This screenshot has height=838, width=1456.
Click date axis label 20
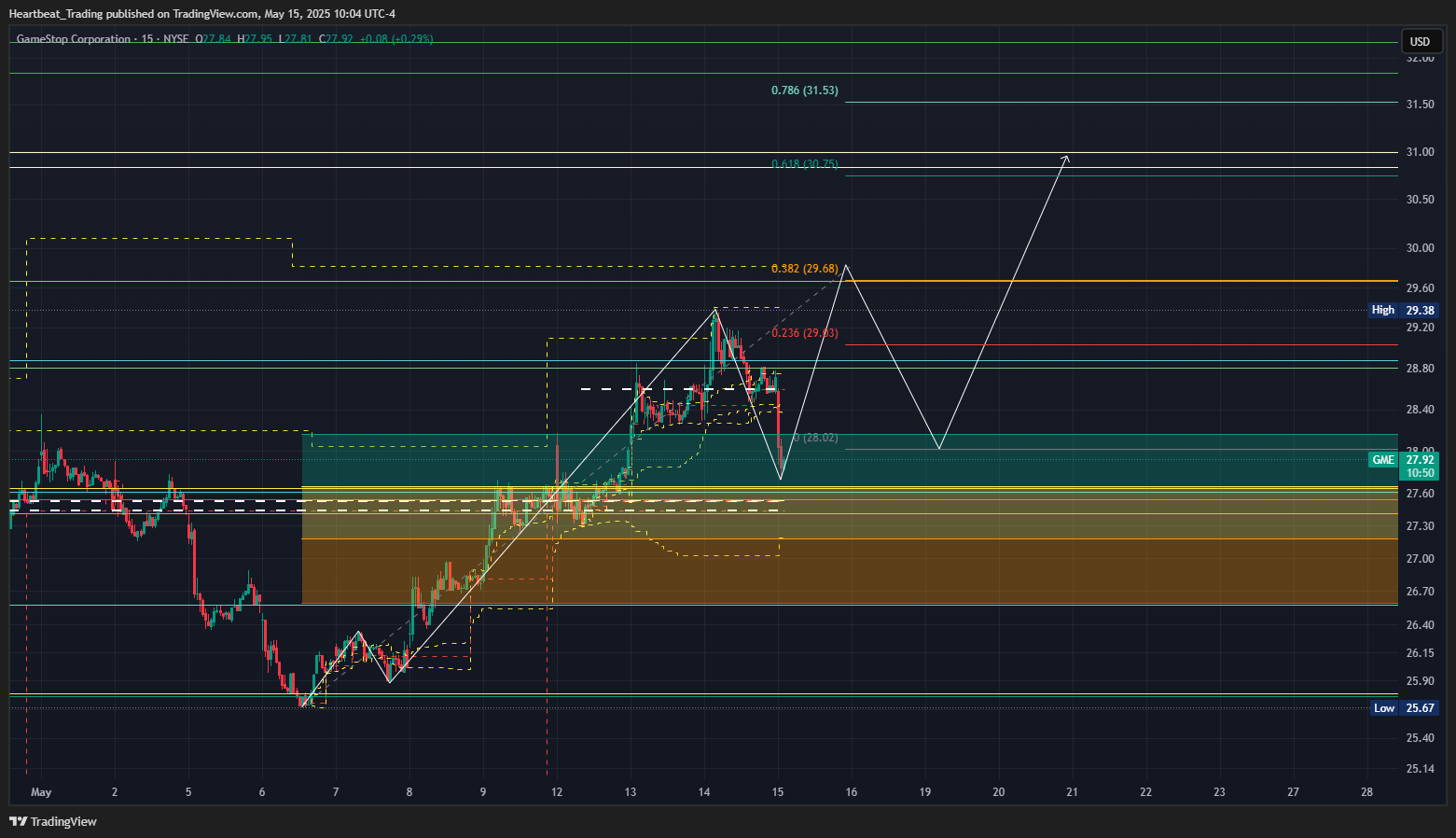pos(999,792)
